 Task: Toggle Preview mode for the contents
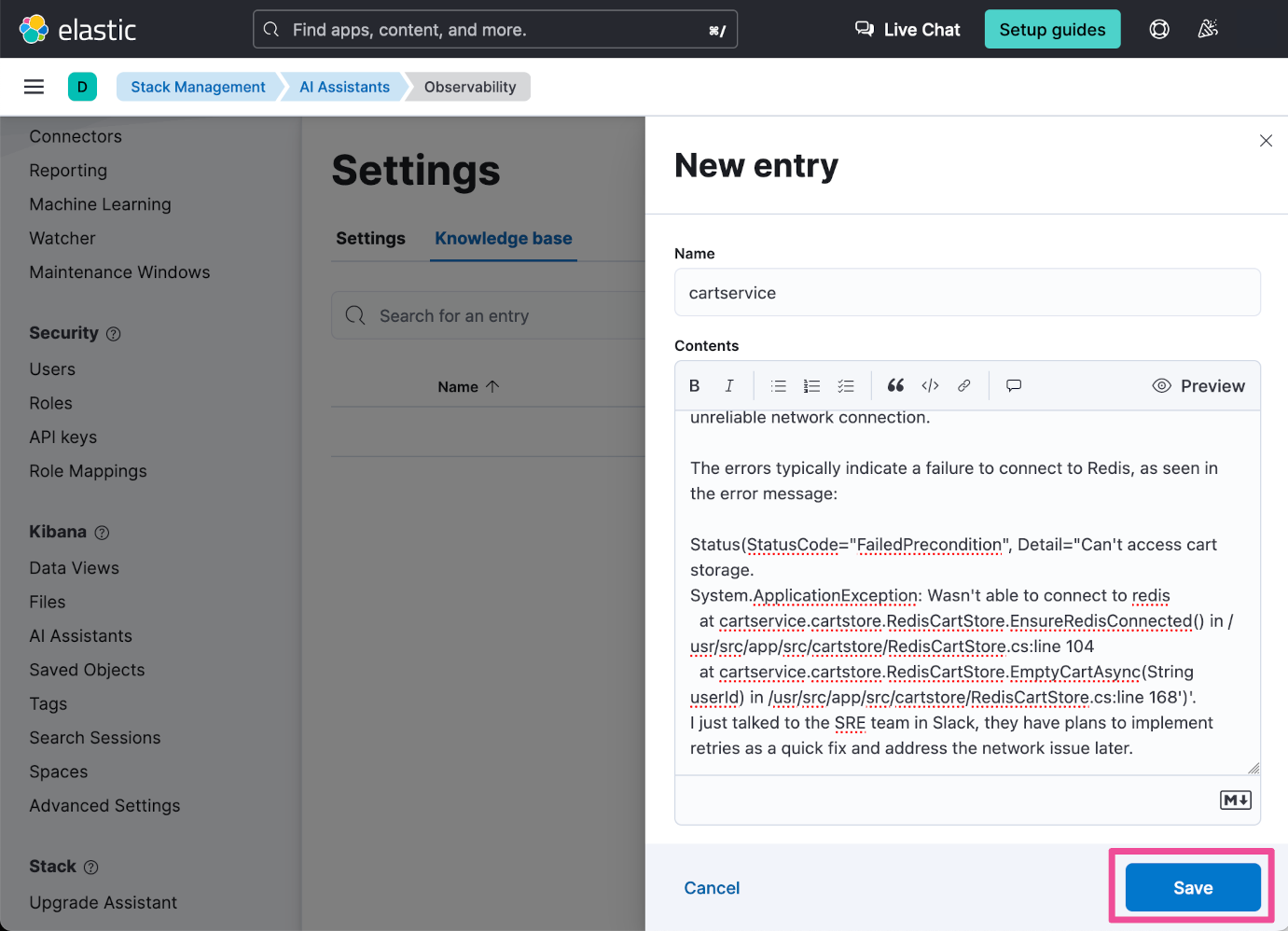tap(1198, 386)
